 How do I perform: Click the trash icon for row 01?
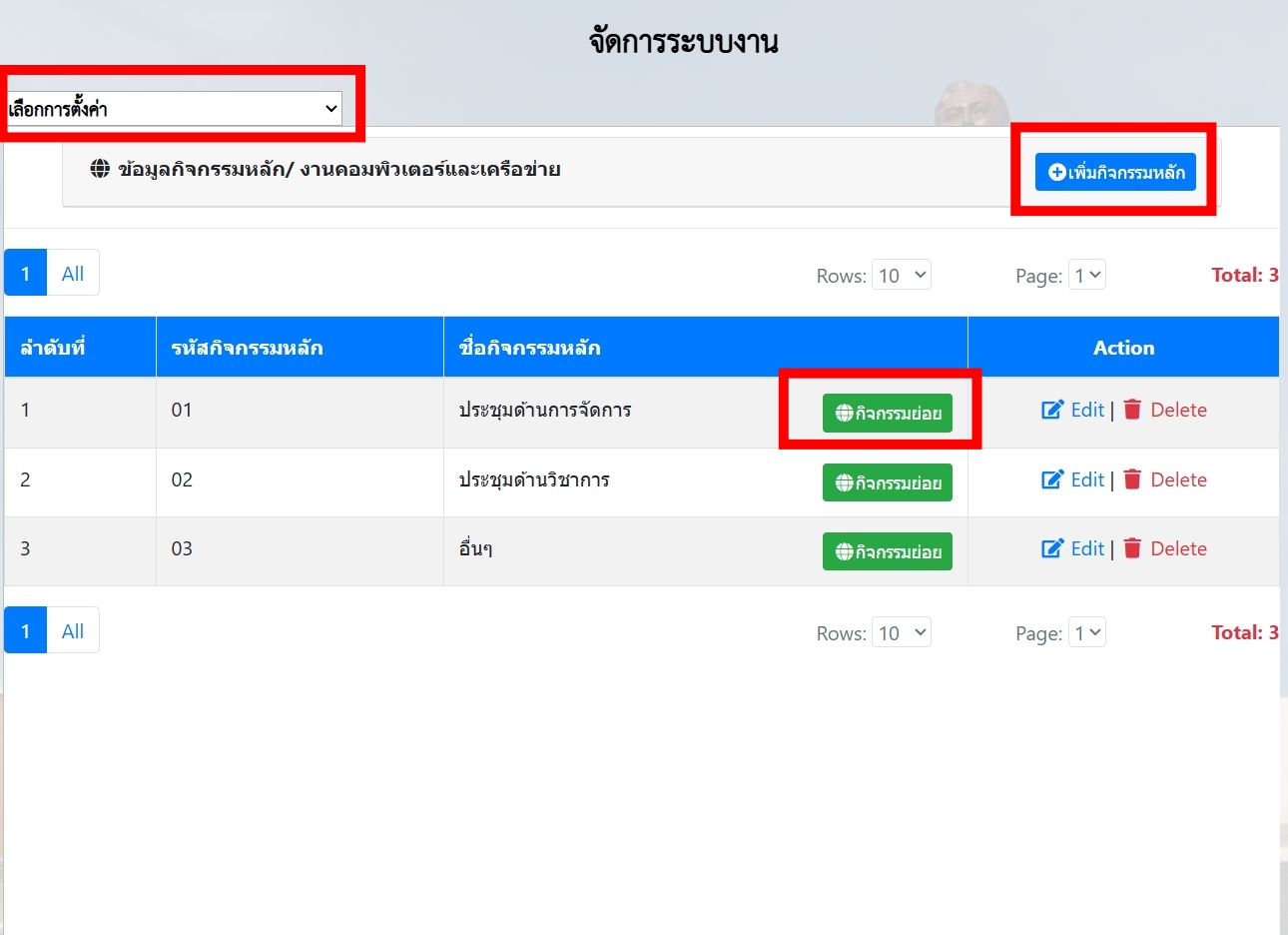click(x=1132, y=410)
